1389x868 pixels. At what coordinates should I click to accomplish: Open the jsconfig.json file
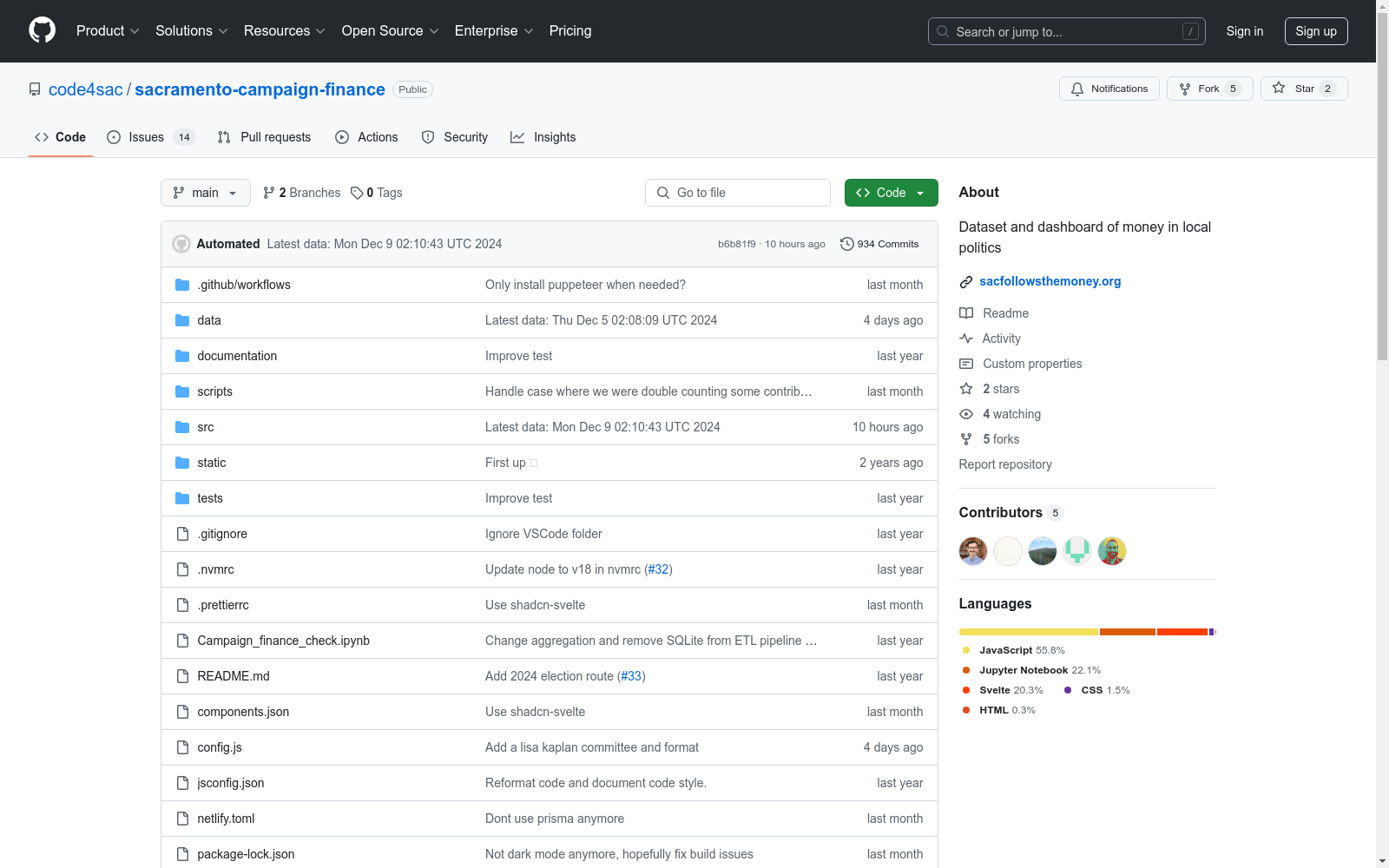coord(231,783)
